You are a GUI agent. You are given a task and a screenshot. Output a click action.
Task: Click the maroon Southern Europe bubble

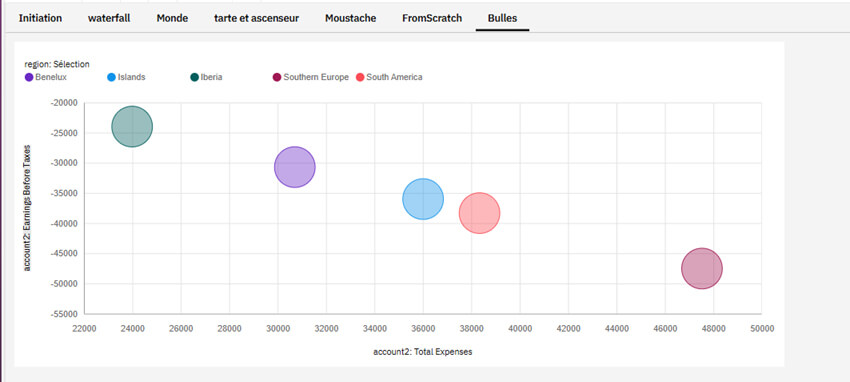702,268
